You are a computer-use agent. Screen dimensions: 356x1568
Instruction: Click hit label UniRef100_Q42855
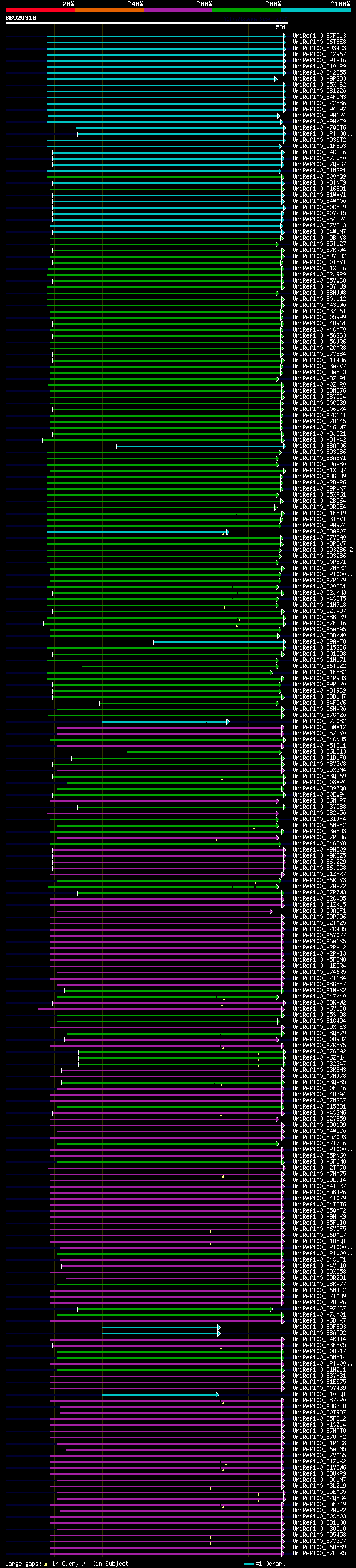pos(319,72)
